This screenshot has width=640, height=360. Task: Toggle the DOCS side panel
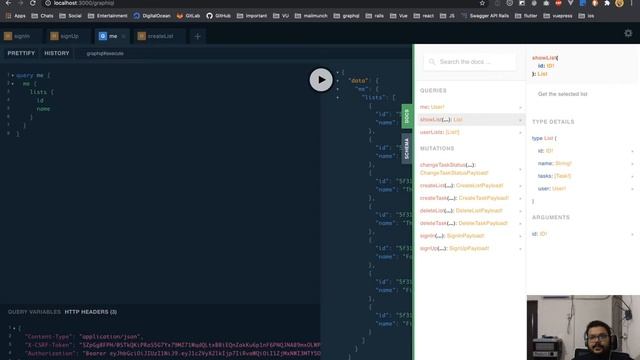[x=407, y=116]
